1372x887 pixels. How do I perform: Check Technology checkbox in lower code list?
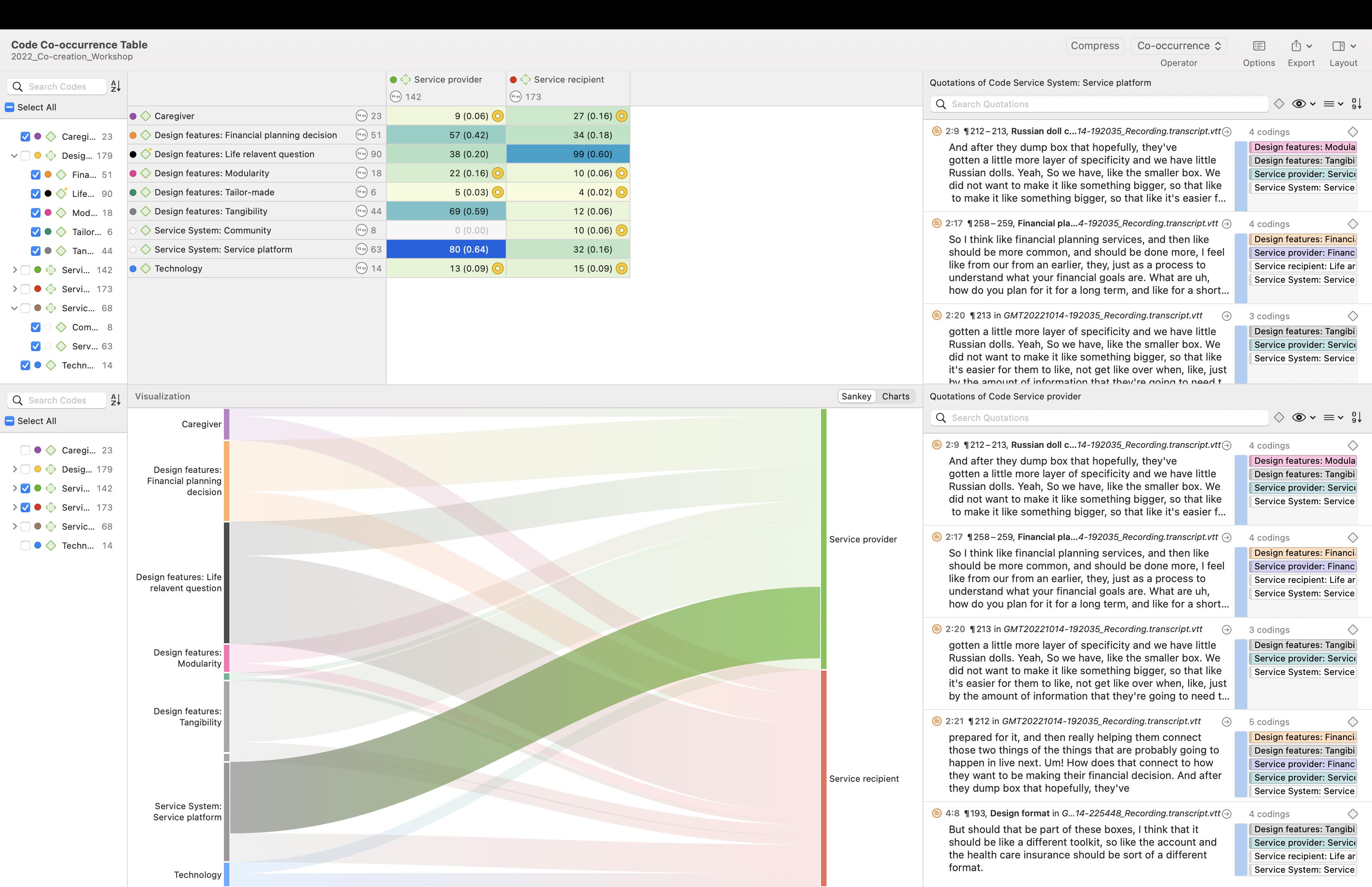pos(25,546)
